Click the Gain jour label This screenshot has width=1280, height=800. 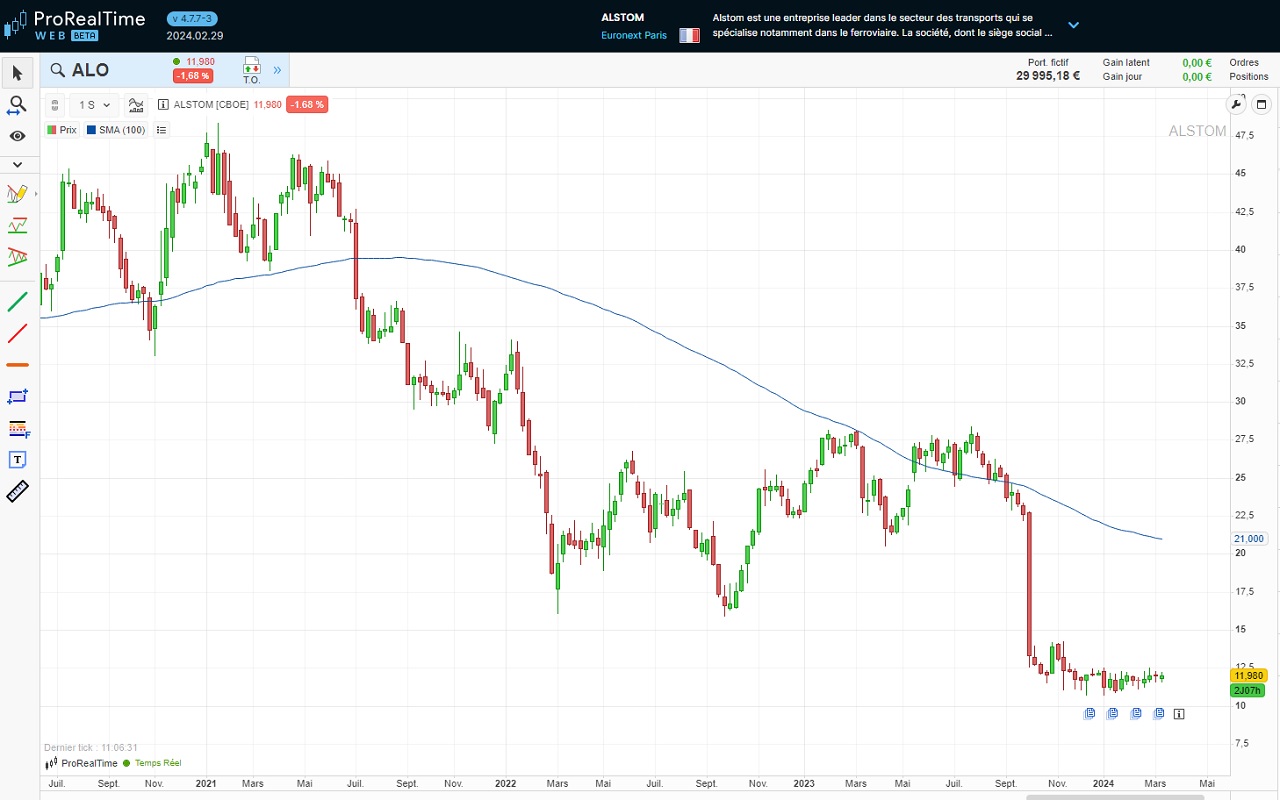[1122, 76]
